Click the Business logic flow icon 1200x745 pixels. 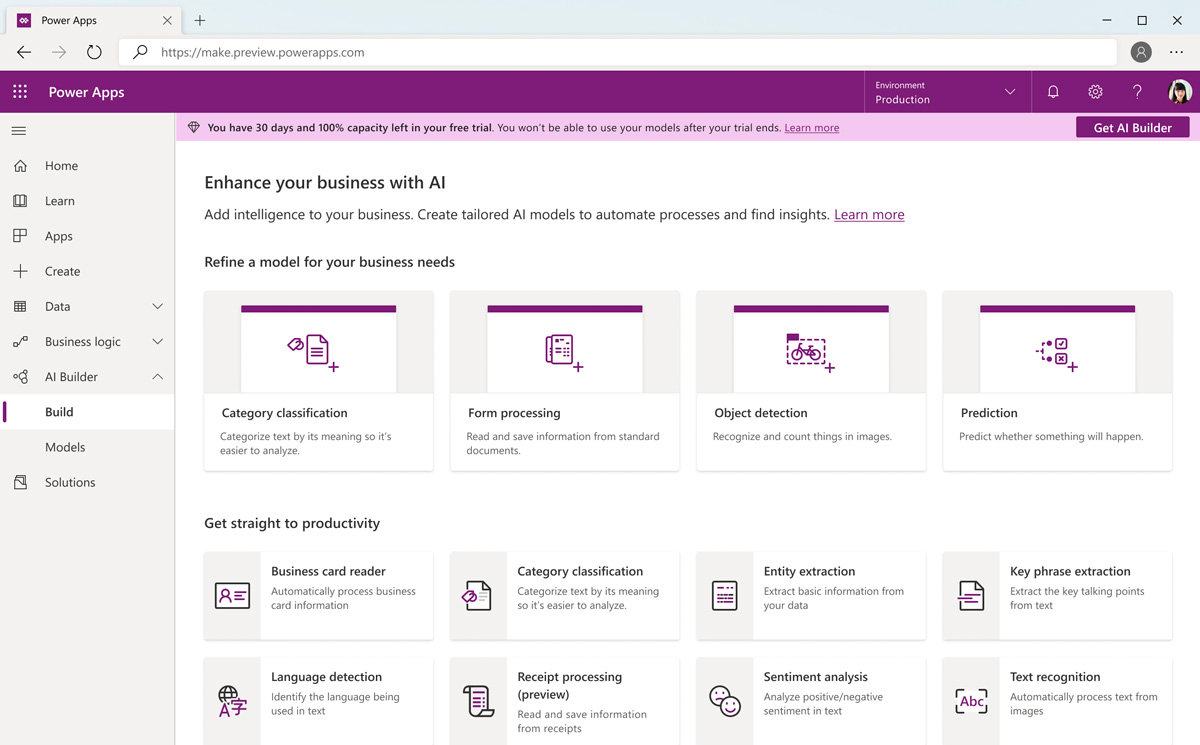(x=20, y=342)
